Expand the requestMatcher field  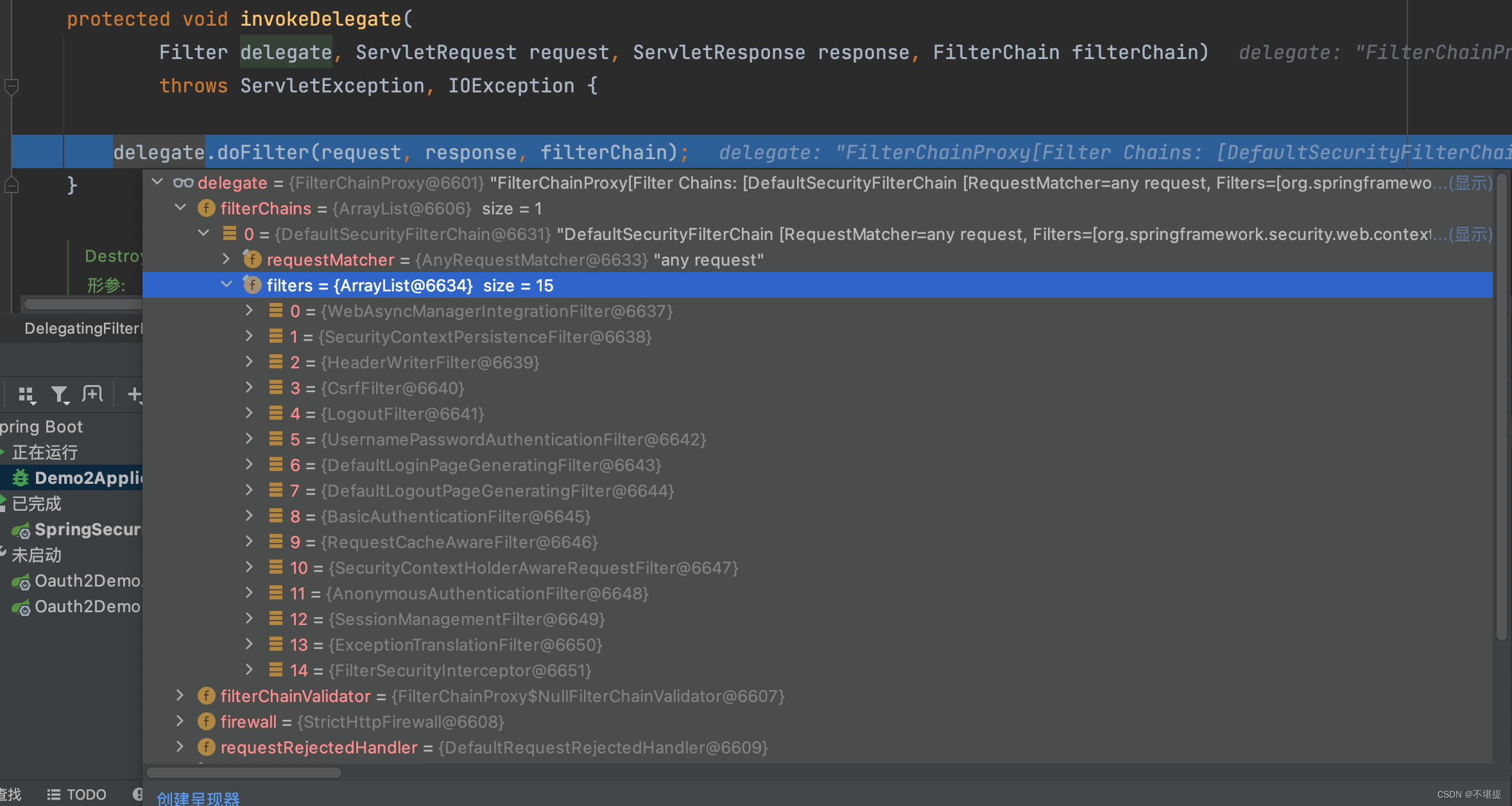tap(226, 259)
